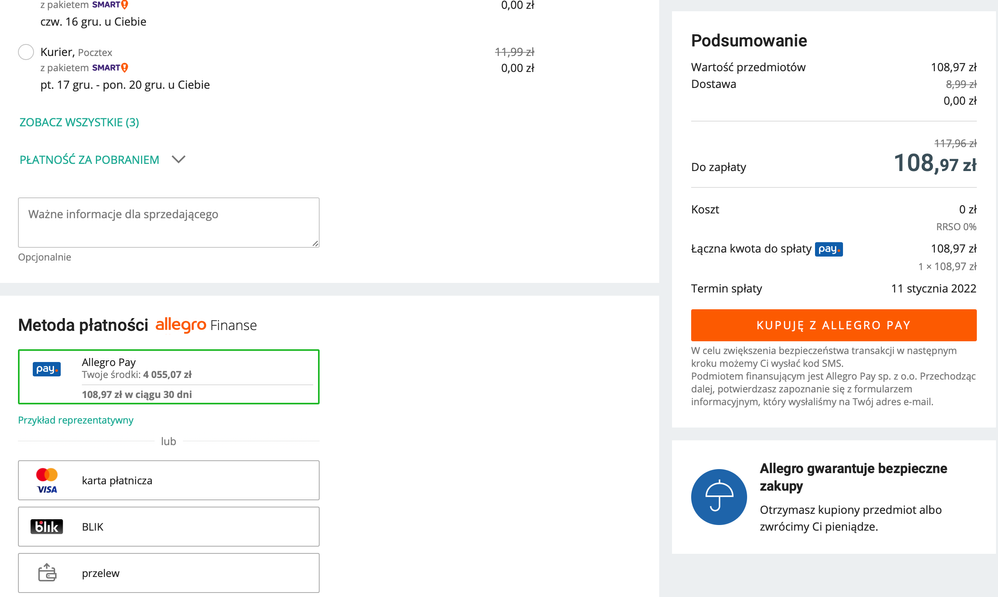998x597 pixels.
Task: Click the blue umbrella guarantee icon
Action: (719, 497)
